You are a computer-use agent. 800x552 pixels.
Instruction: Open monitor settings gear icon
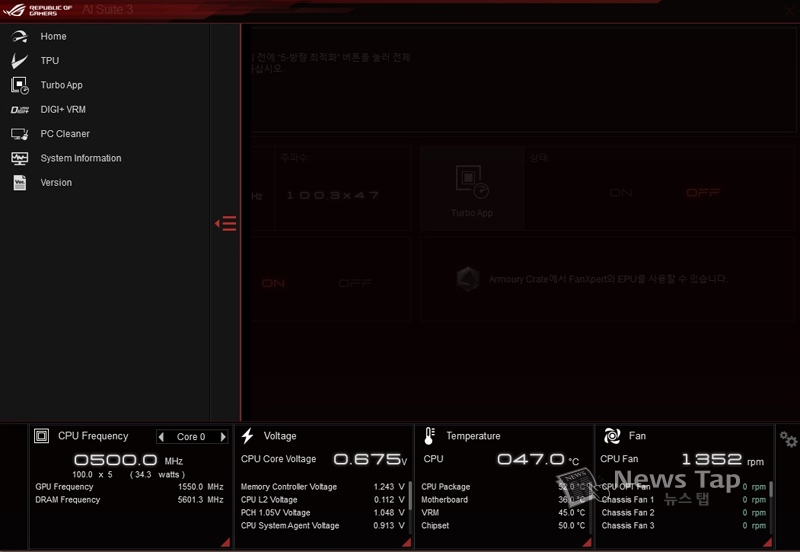(x=788, y=440)
